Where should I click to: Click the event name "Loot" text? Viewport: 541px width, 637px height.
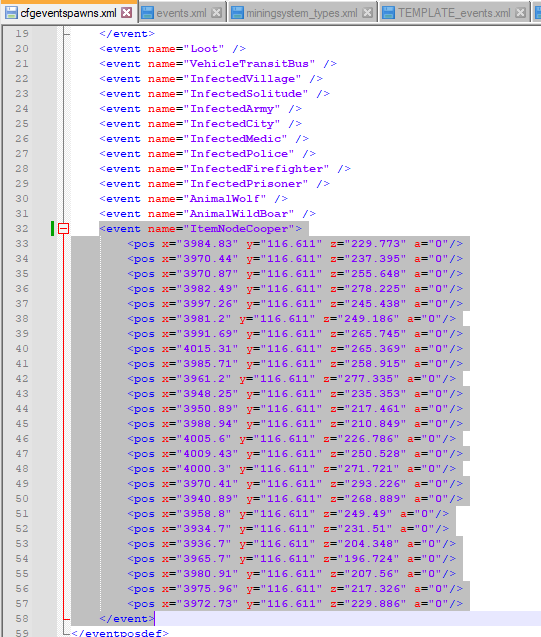(204, 49)
